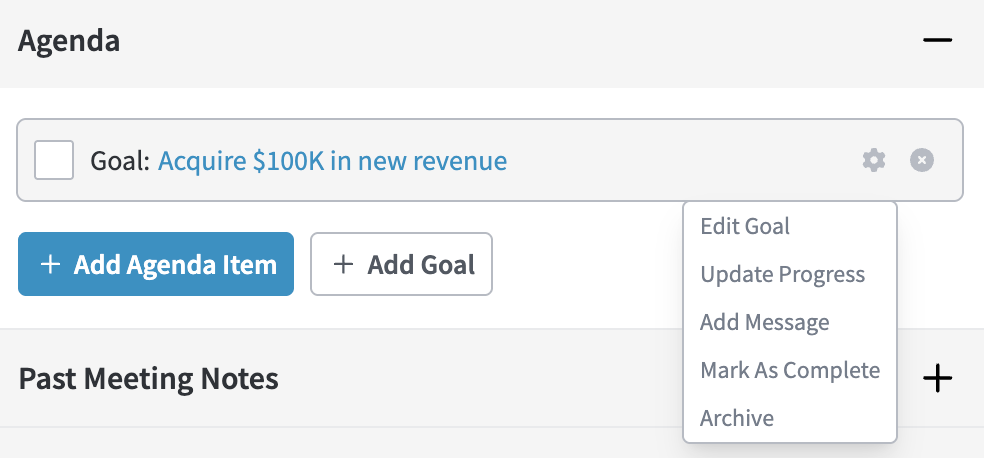Image resolution: width=984 pixels, height=458 pixels.
Task: Click the plus icon inside Add Goal
Action: coord(343,265)
